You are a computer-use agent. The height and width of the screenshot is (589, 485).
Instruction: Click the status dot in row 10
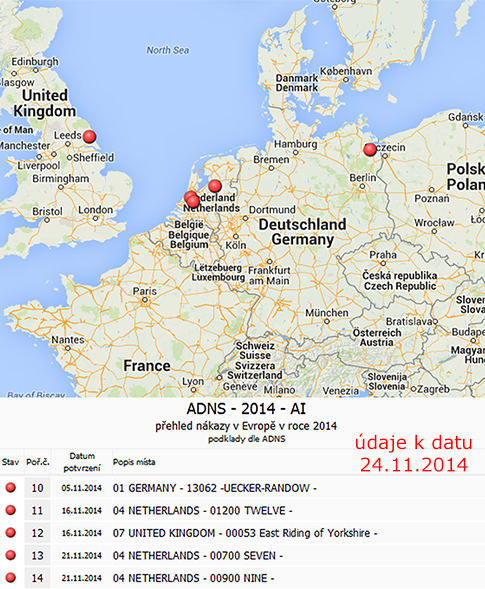coord(11,488)
